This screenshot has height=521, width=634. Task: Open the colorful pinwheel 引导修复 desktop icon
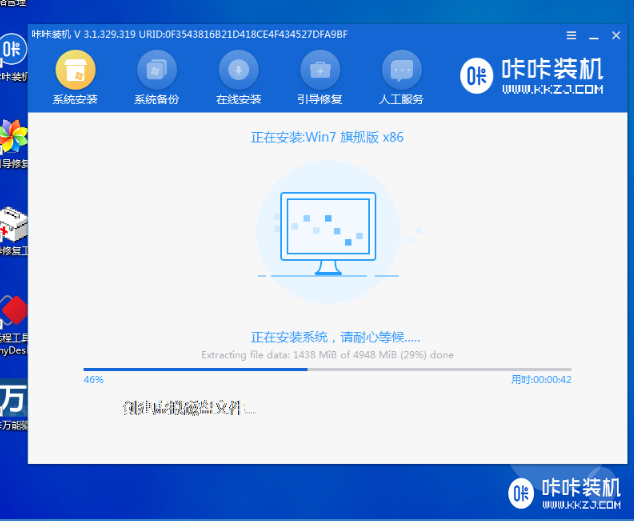point(13,136)
